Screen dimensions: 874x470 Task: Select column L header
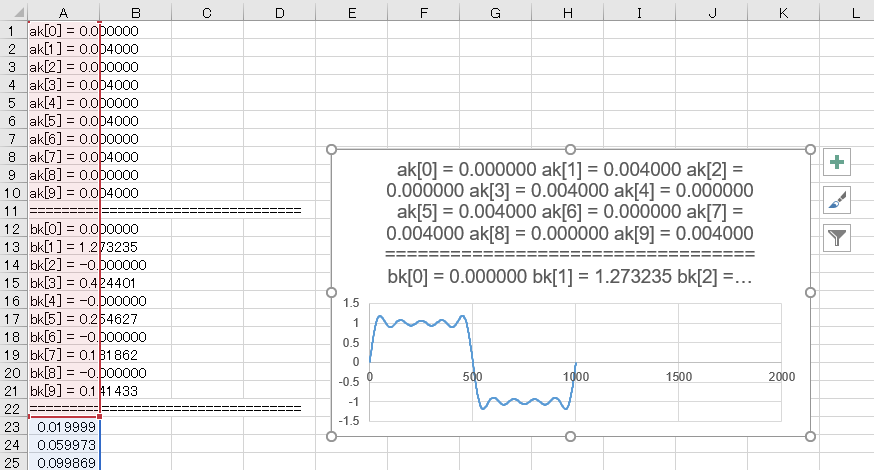pos(855,11)
